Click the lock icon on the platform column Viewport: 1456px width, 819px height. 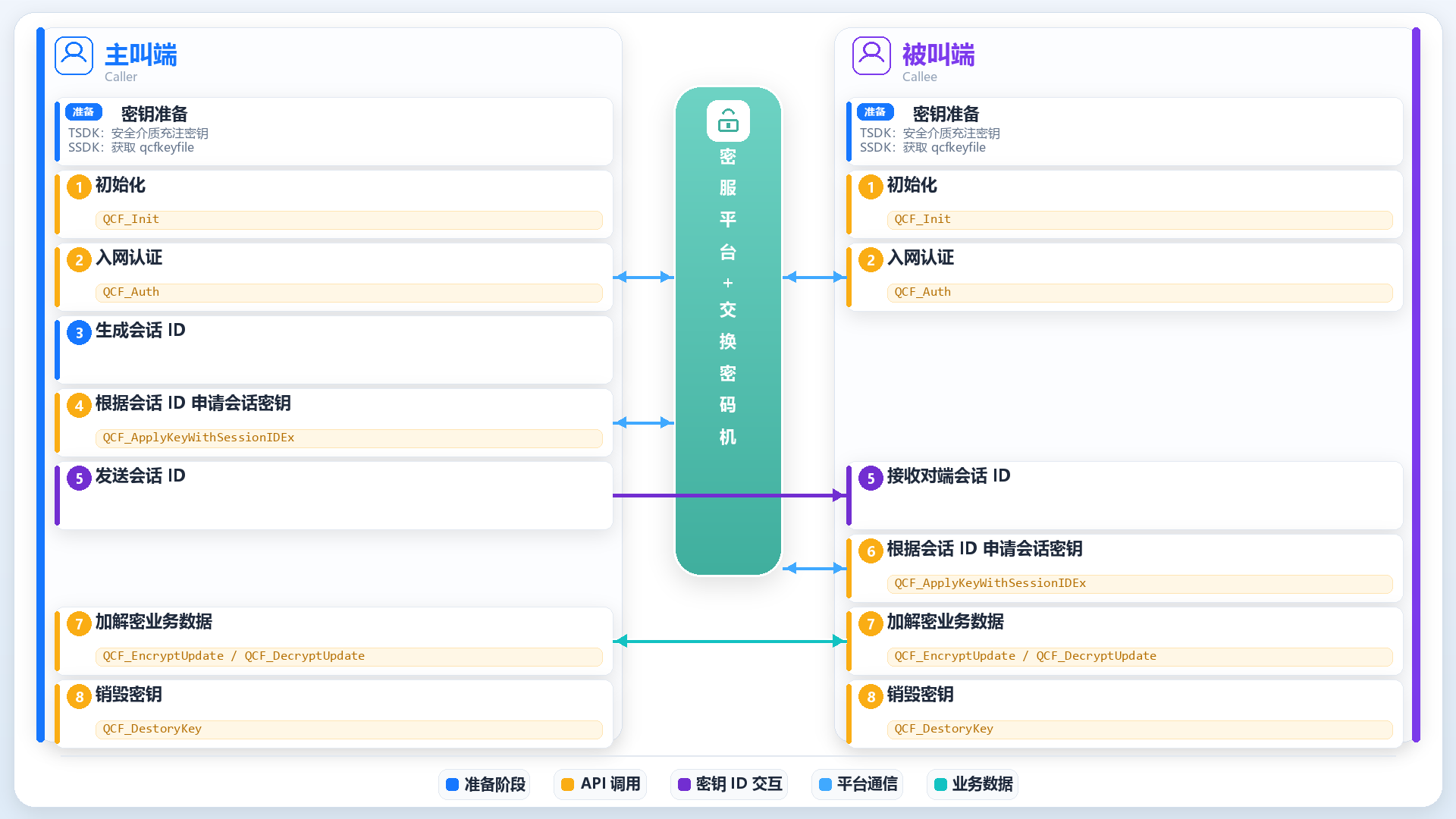pyautogui.click(x=728, y=121)
